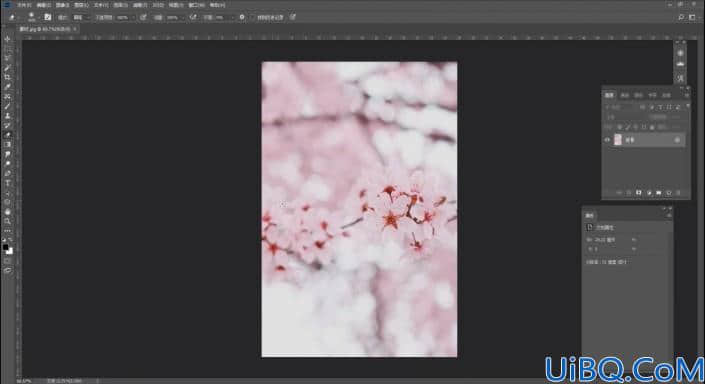The image size is (705, 384).
Task: Select the History Brush tool
Action: click(x=7, y=125)
